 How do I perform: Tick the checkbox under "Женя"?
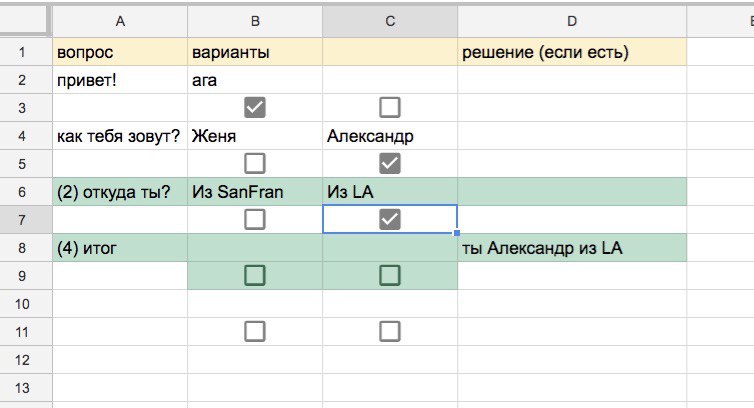[x=255, y=163]
